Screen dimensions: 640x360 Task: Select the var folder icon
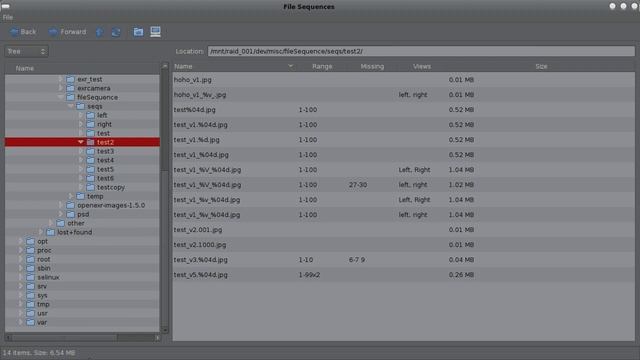(31, 322)
